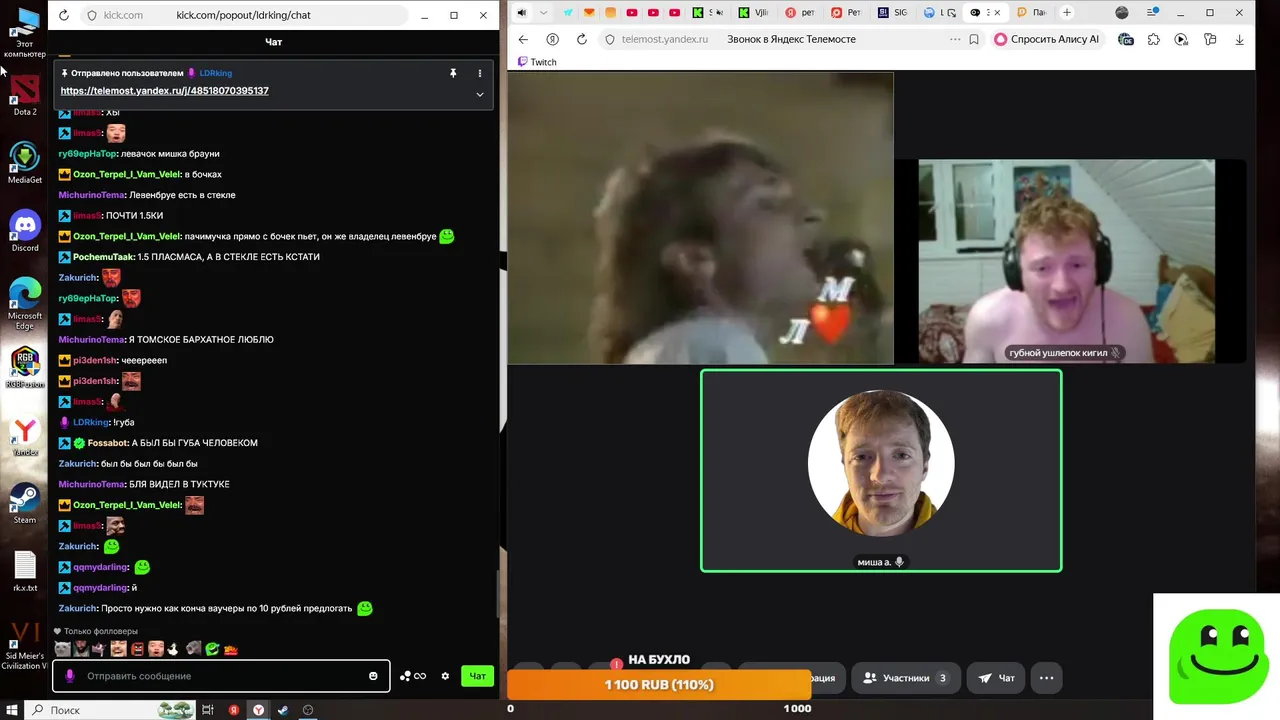Bookmark the Telemost page

pyautogui.click(x=974, y=39)
